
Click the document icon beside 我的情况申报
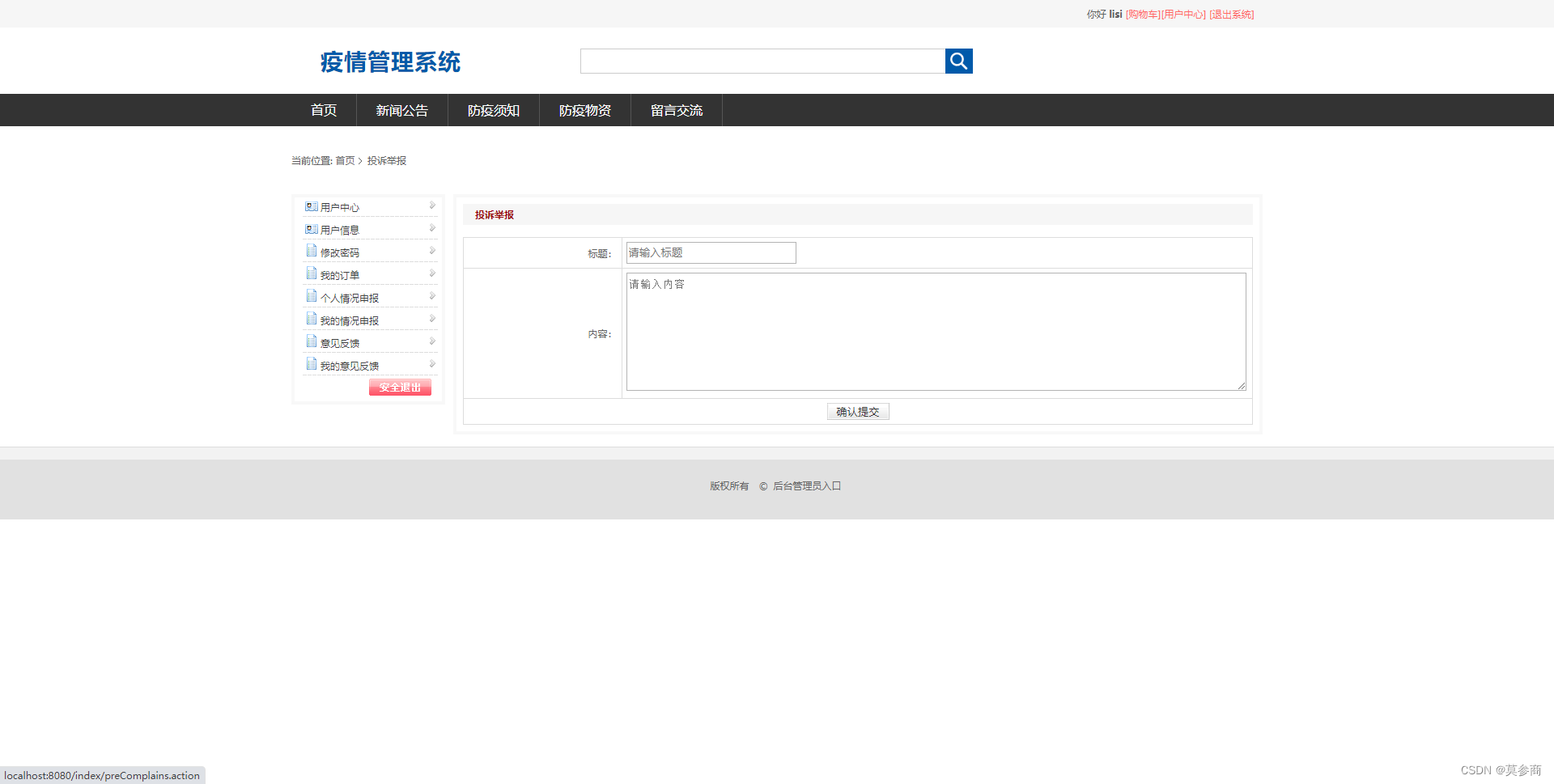pos(311,319)
